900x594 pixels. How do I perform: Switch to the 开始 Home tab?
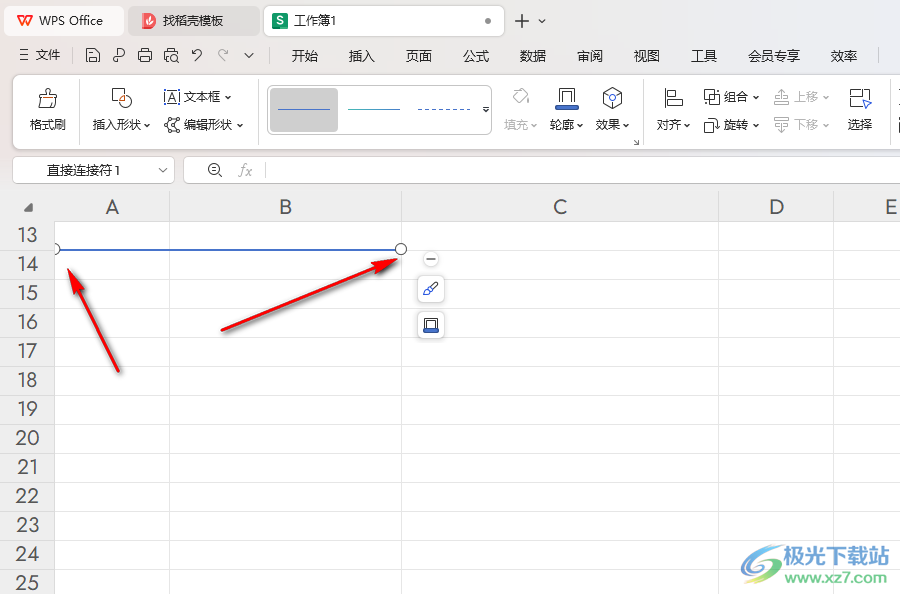[x=304, y=56]
